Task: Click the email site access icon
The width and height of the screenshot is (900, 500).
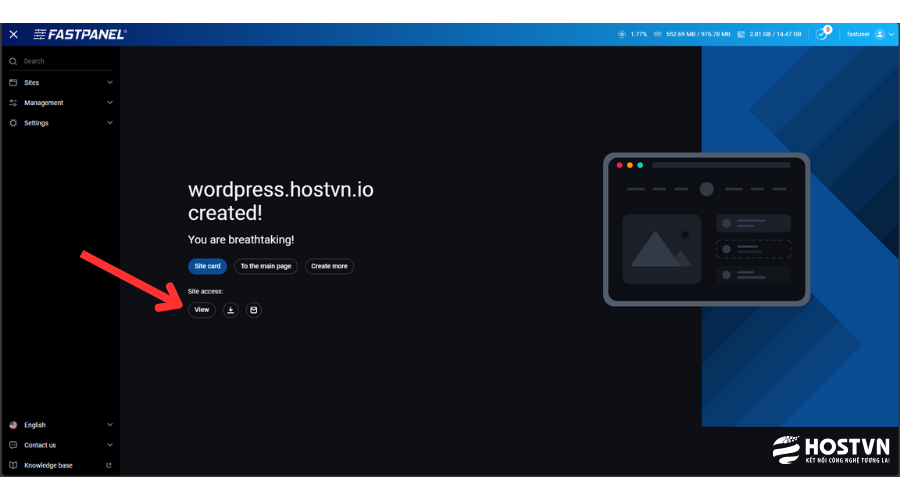Action: (x=254, y=310)
